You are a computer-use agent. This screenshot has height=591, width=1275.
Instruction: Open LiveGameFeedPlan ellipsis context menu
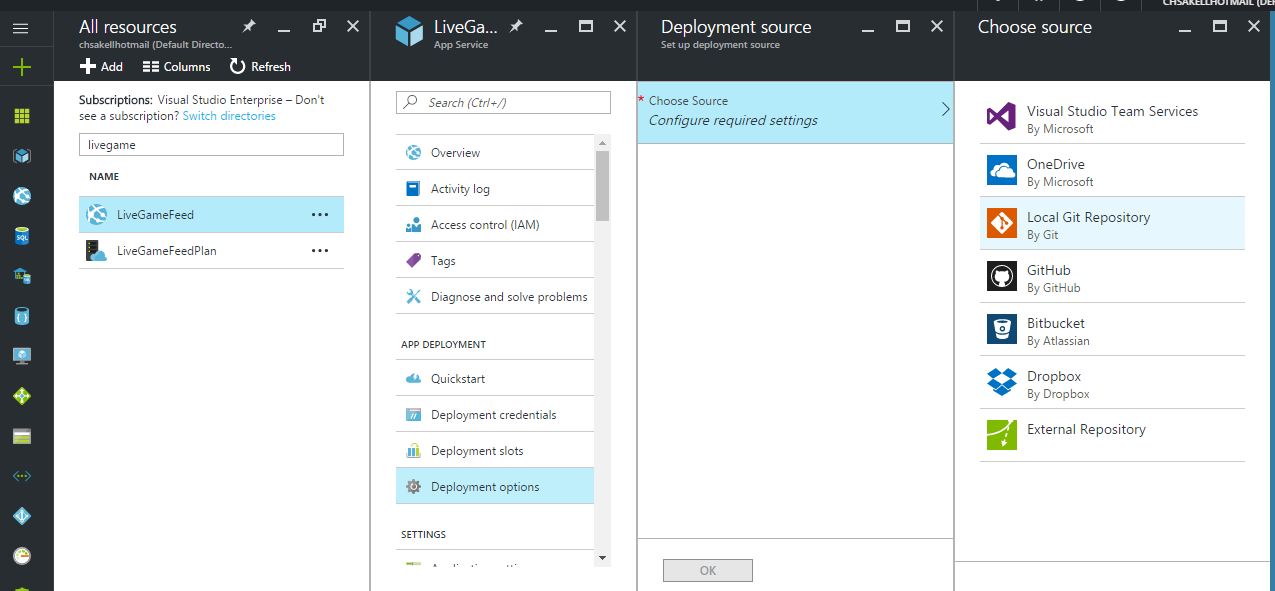pyautogui.click(x=320, y=250)
